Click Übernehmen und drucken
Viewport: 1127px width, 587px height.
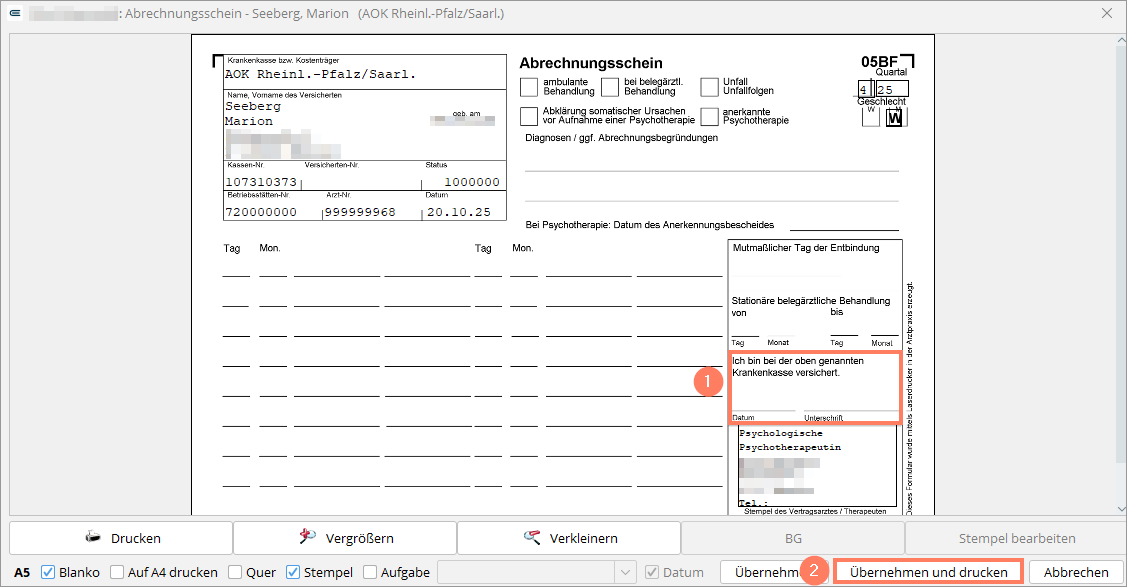(x=928, y=572)
